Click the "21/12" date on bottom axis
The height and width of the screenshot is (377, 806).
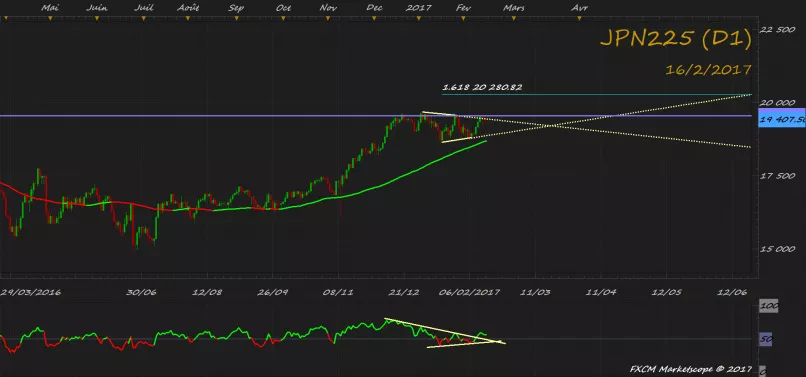click(x=405, y=292)
